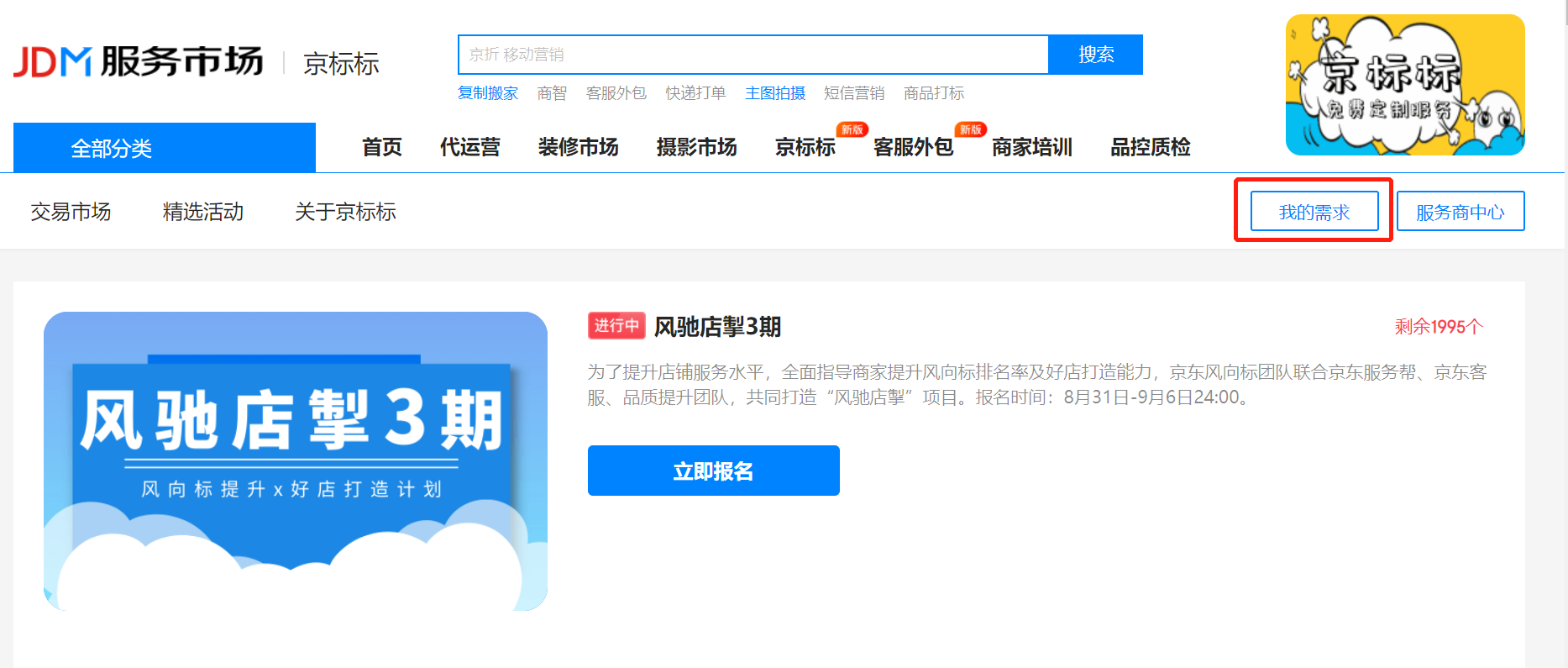The width and height of the screenshot is (1568, 668).
Task: Click the 服务商中心 button
Action: [1460, 211]
